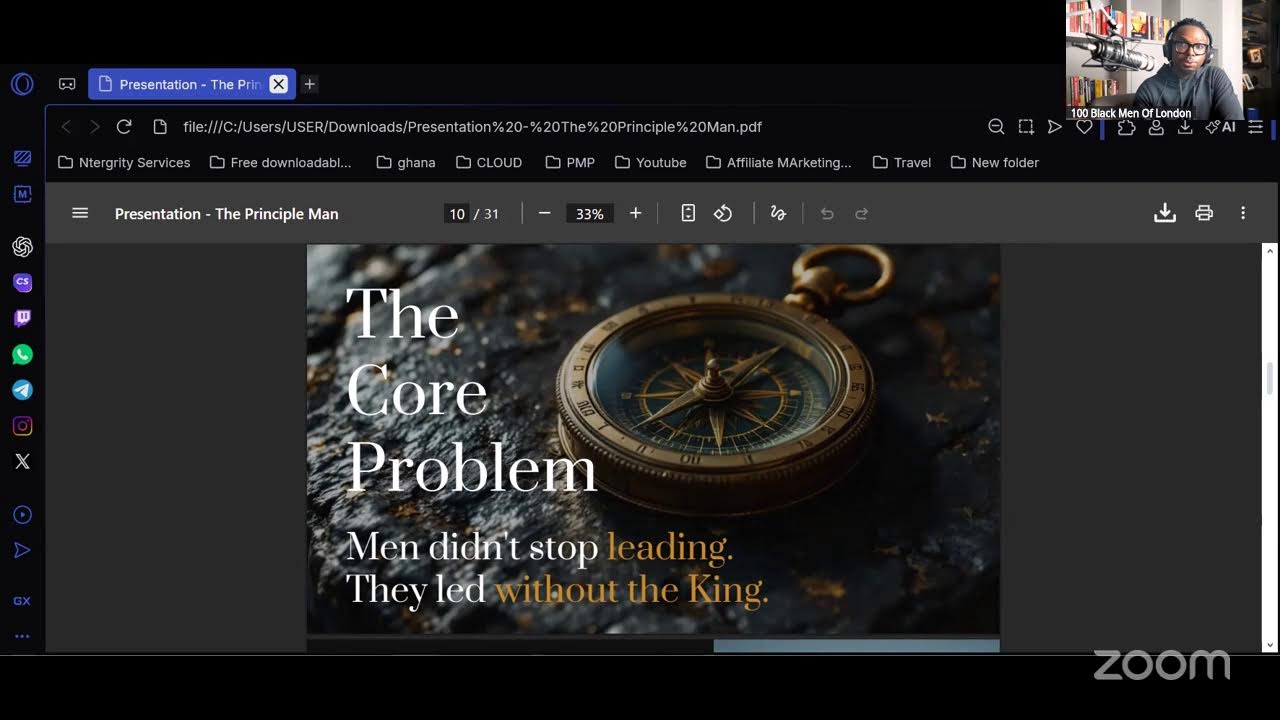The image size is (1280, 720).
Task: Go back to the previous page
Action: tap(66, 127)
